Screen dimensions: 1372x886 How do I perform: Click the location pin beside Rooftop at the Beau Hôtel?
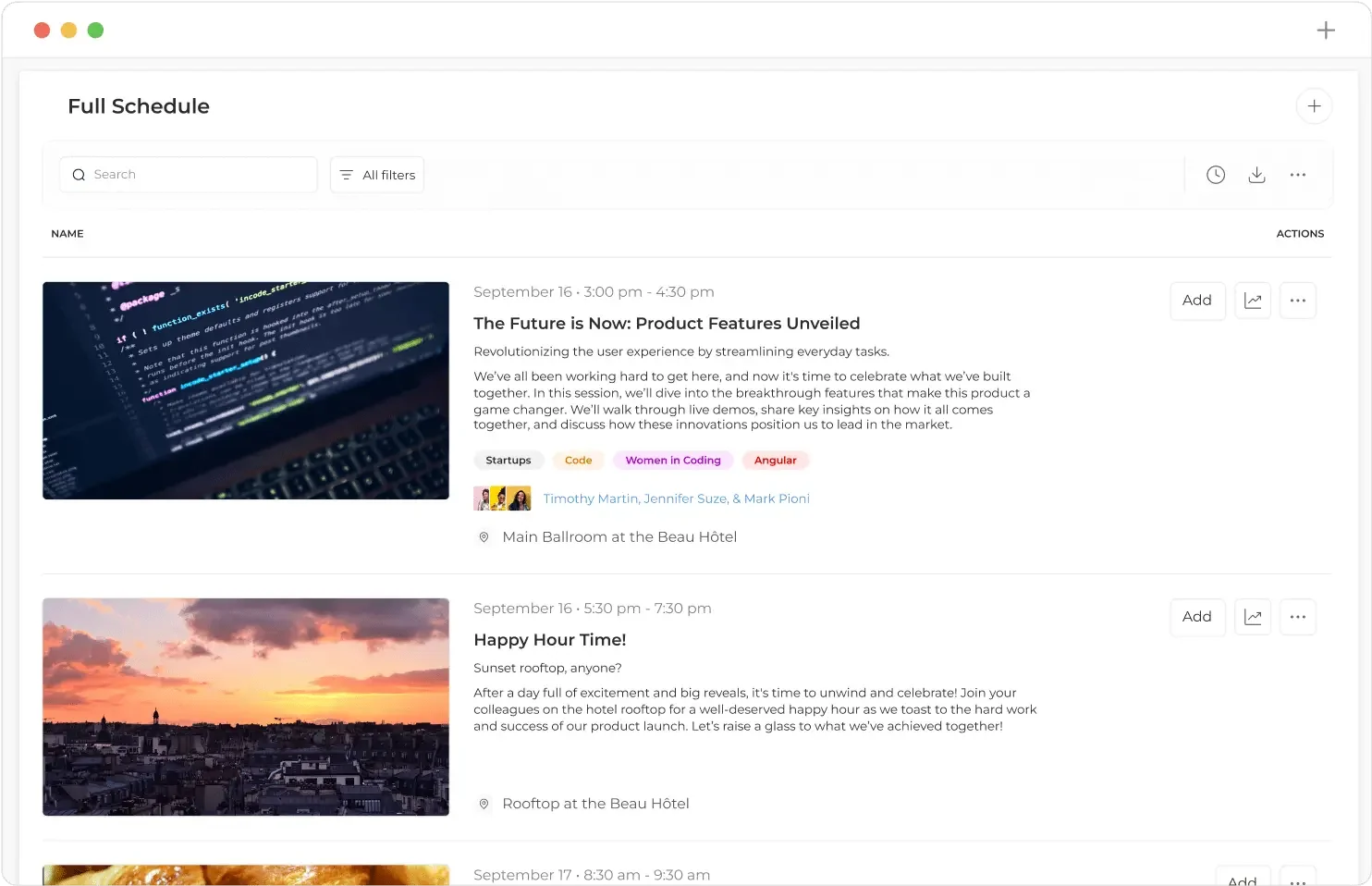click(x=484, y=805)
